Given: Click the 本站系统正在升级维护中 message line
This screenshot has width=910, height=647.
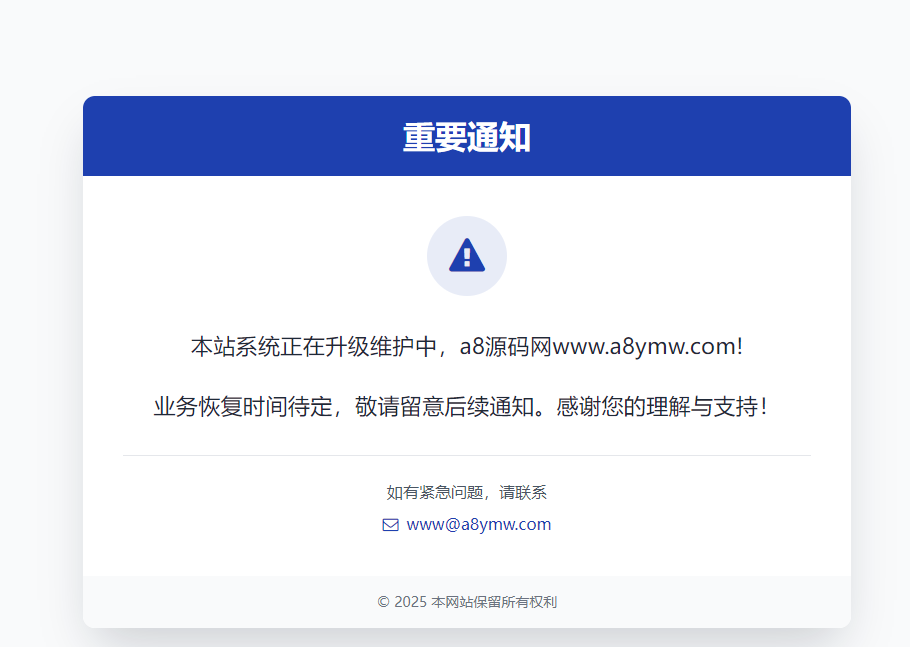Looking at the screenshot, I should [x=467, y=346].
